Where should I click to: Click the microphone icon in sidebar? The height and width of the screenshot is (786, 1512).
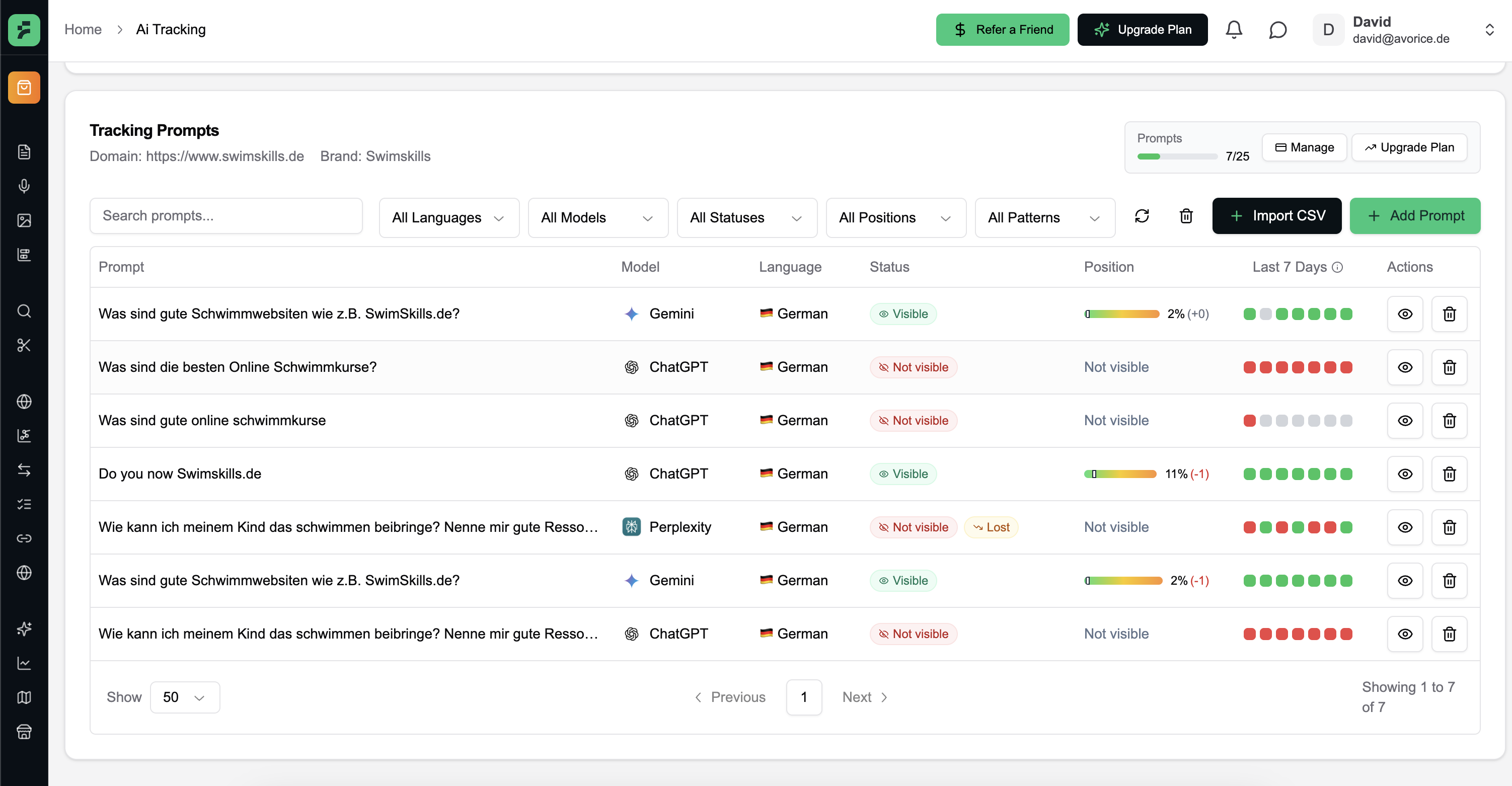(x=24, y=186)
